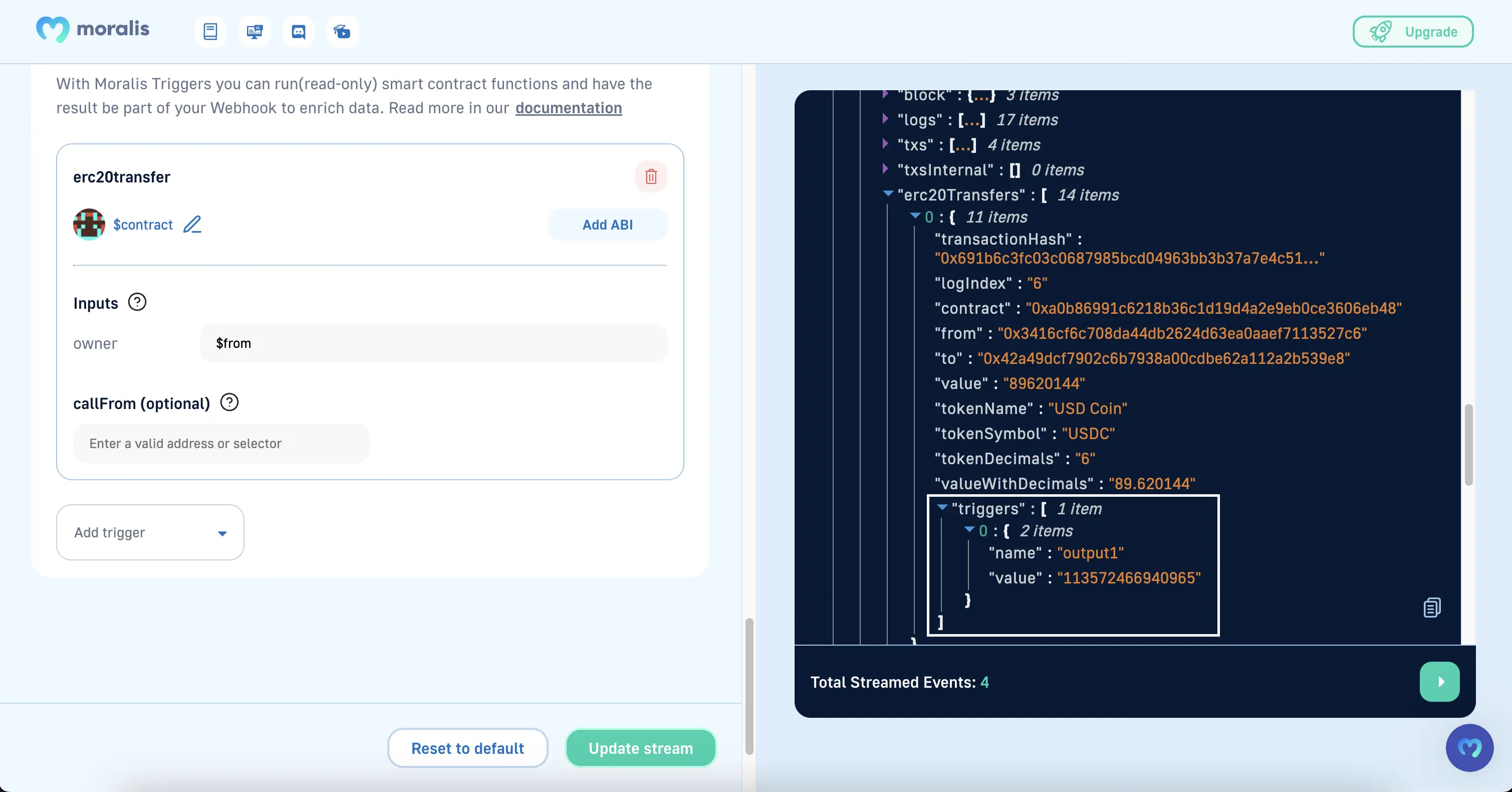This screenshot has height=792, width=1512.
Task: Click the tutorials monitor icon in header
Action: (254, 31)
